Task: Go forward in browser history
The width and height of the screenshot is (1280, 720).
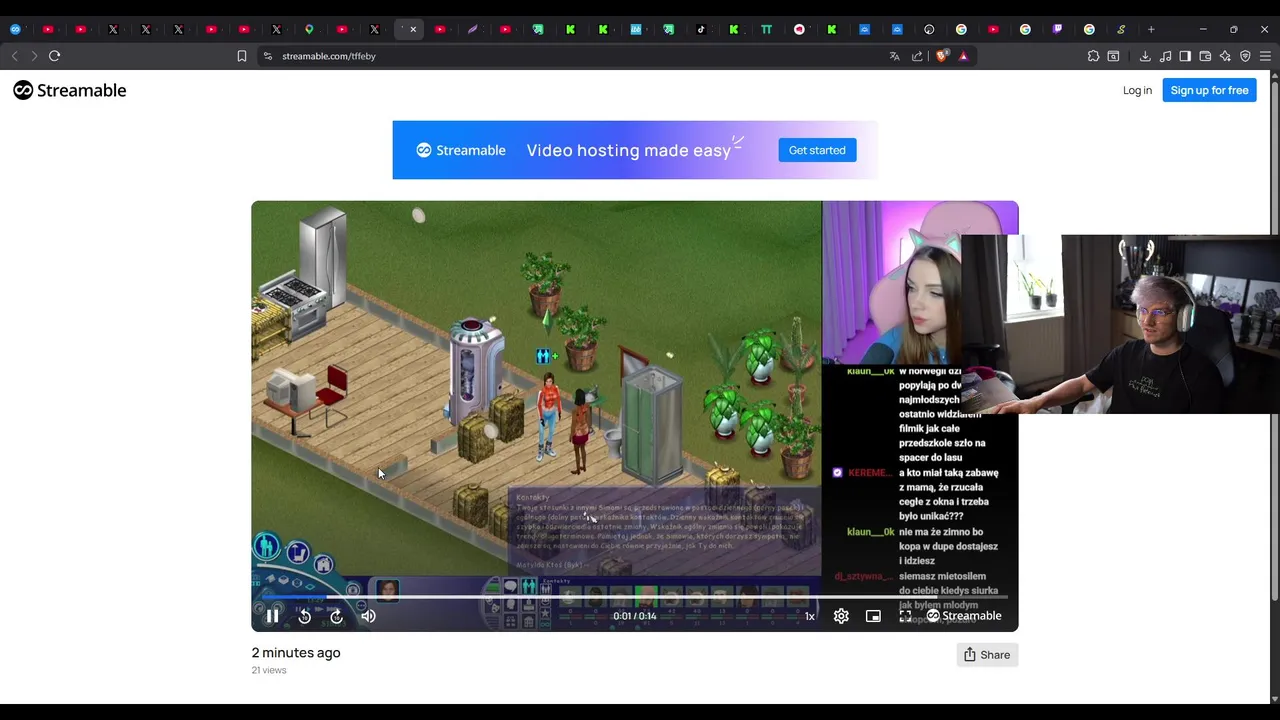Action: click(34, 56)
